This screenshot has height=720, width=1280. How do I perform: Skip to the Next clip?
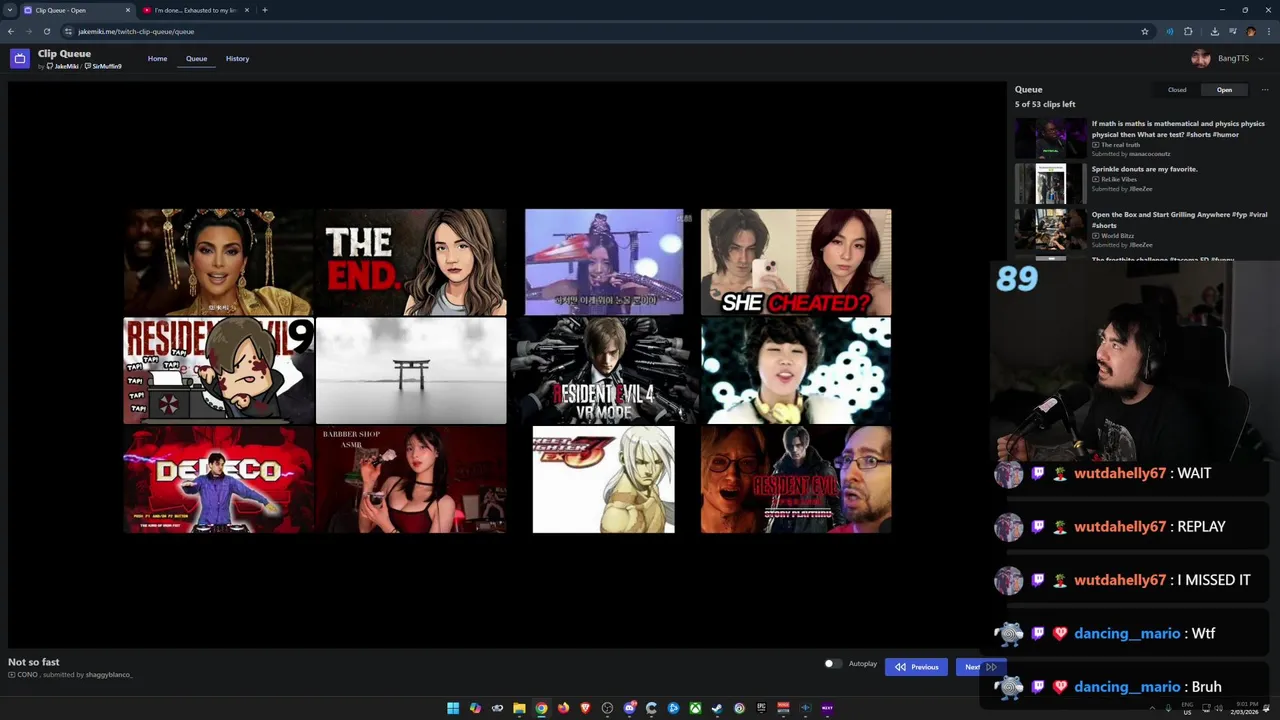980,667
